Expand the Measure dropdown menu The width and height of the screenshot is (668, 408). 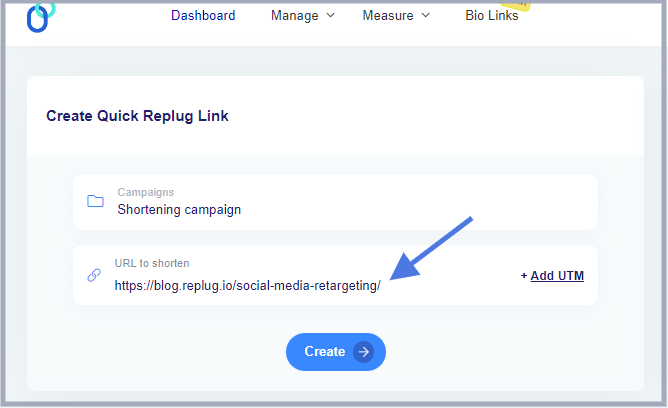(x=396, y=16)
